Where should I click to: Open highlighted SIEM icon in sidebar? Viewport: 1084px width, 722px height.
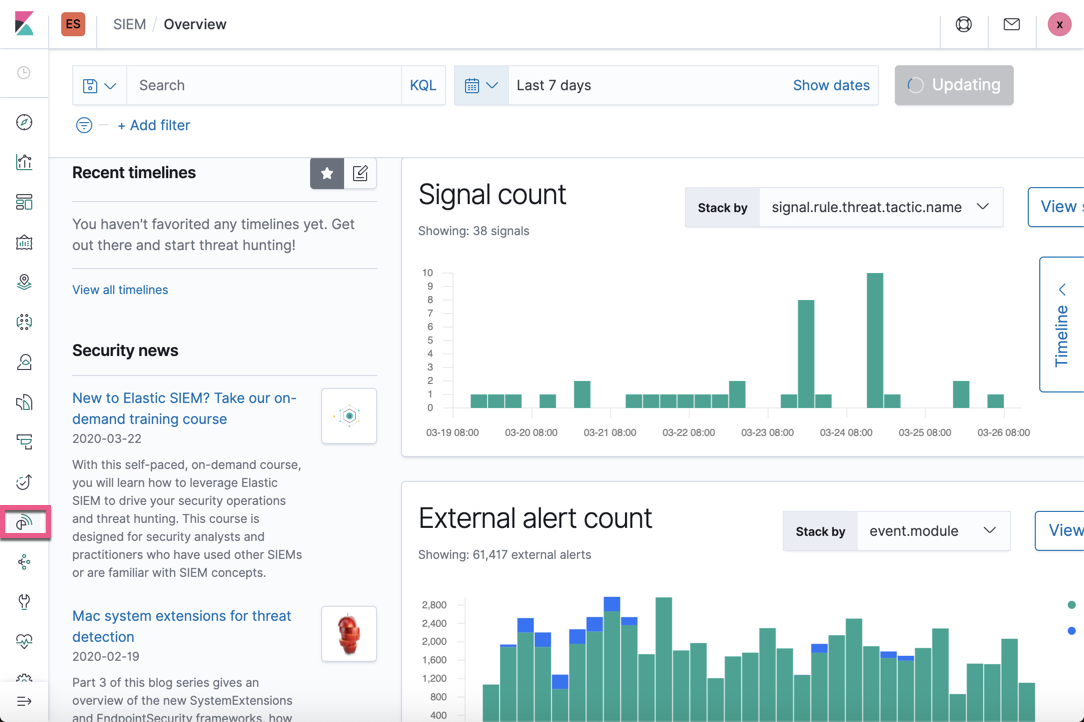(x=24, y=522)
